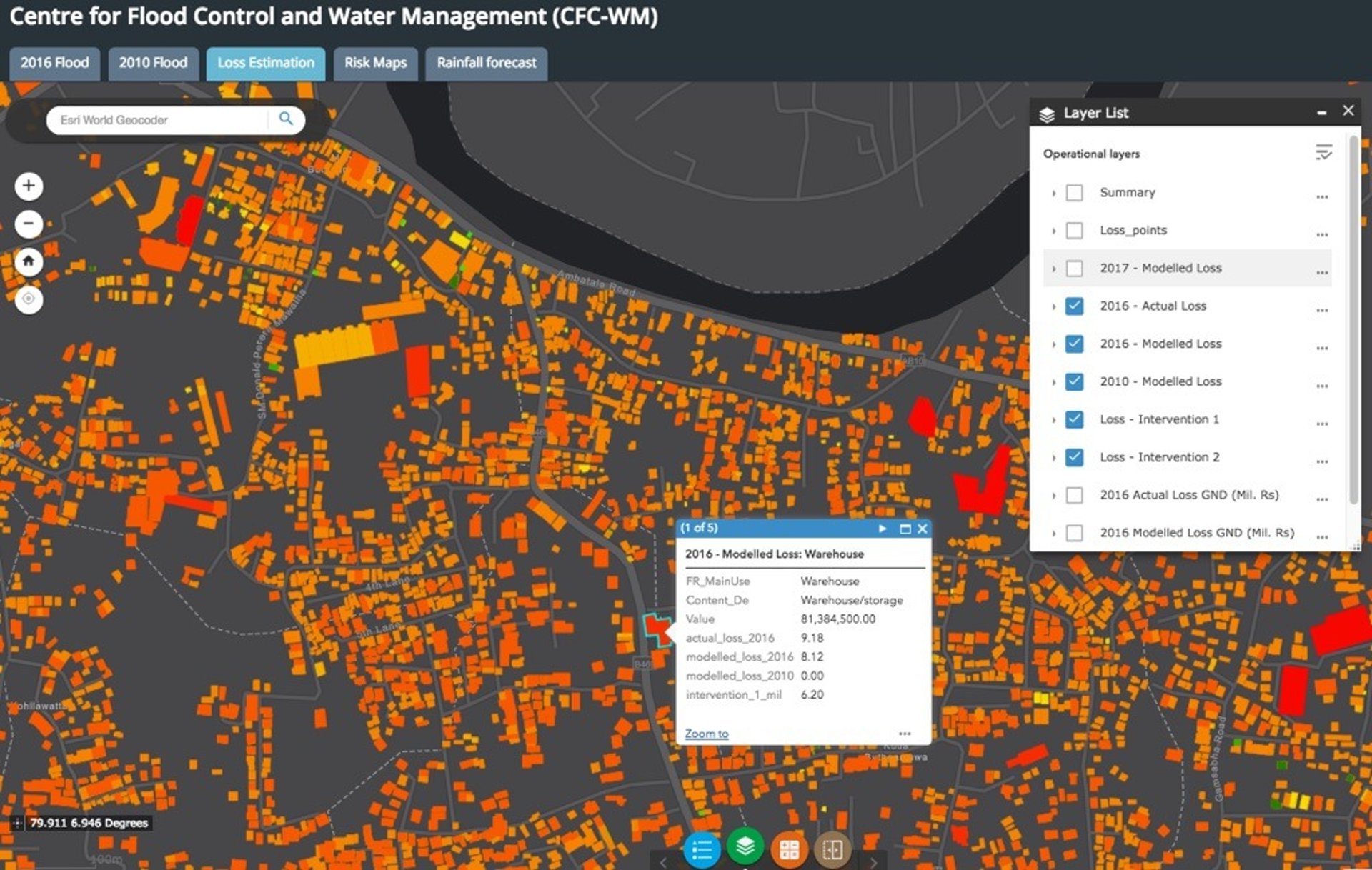Activate the my location button

point(29,299)
